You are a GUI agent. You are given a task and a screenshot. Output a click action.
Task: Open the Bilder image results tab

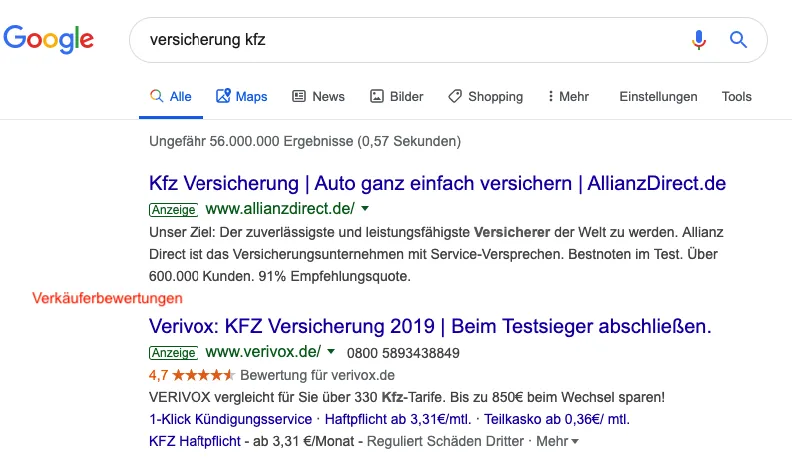pos(397,96)
